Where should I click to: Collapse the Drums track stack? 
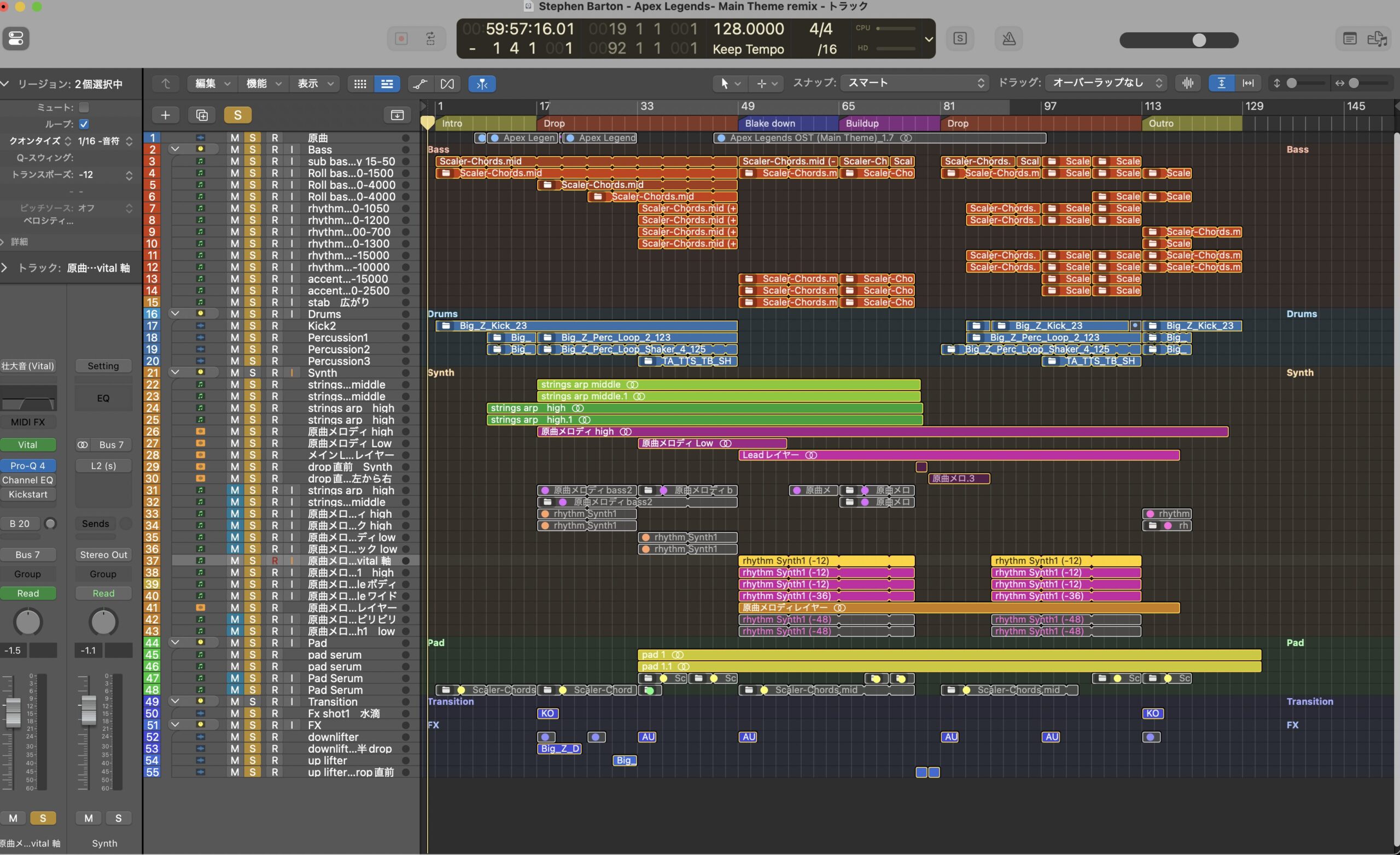(175, 314)
